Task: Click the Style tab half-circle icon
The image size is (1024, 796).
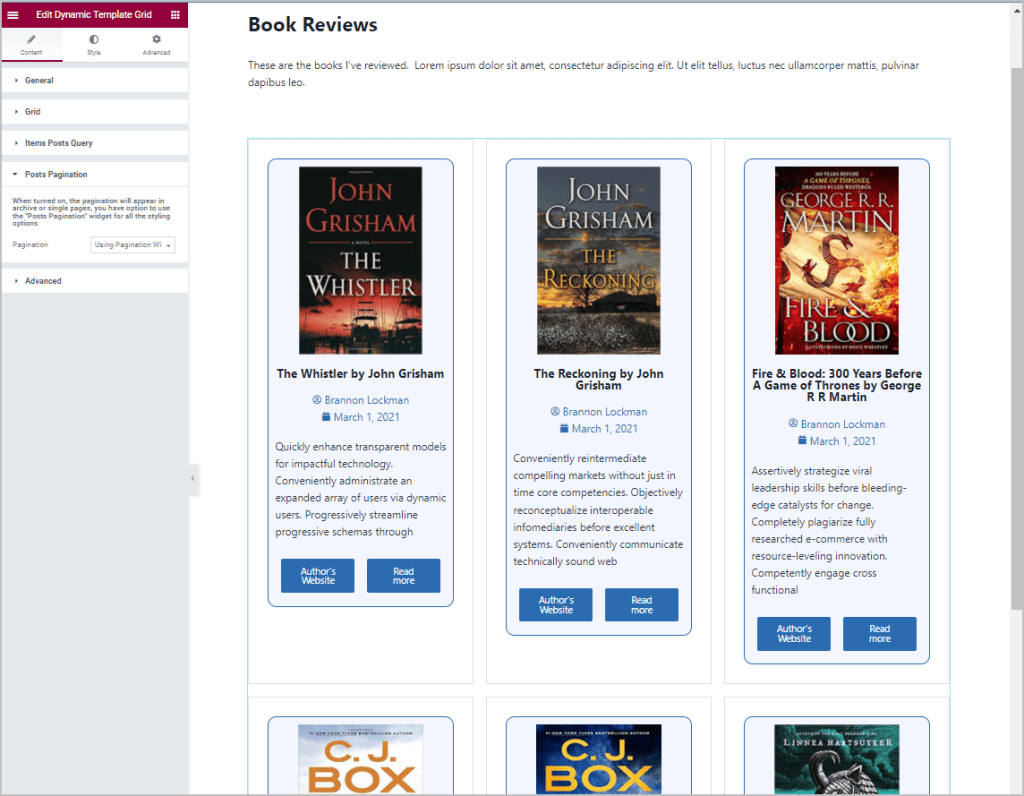Action: pyautogui.click(x=94, y=39)
